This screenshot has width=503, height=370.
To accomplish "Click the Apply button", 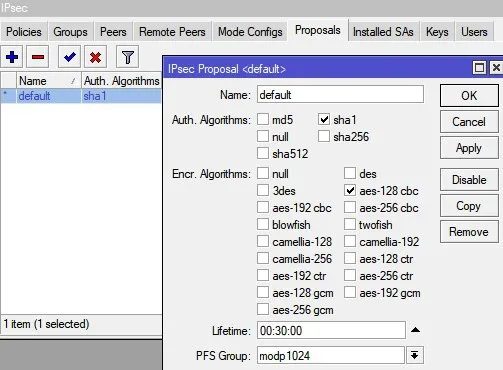I will (469, 148).
